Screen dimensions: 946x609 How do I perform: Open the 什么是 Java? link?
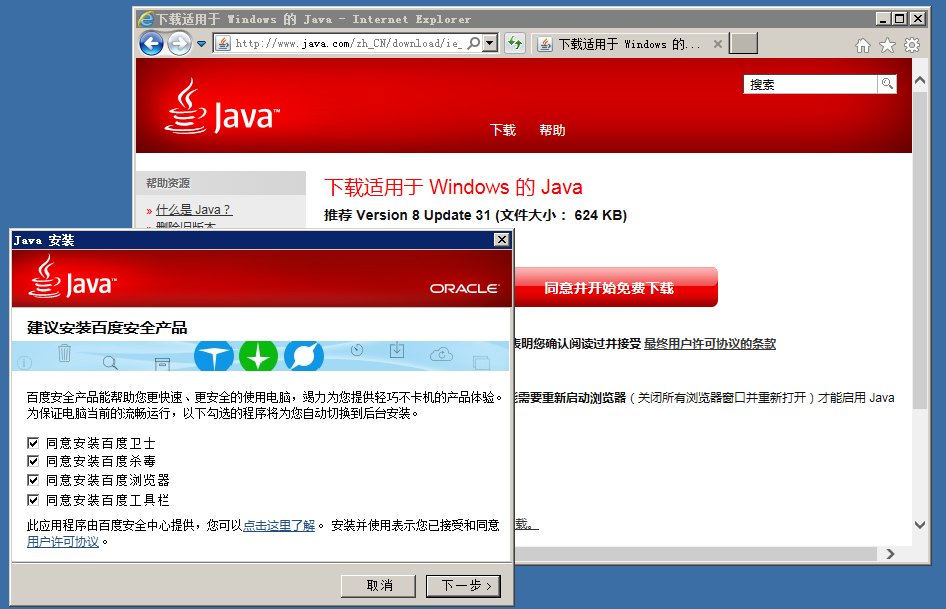[194, 209]
